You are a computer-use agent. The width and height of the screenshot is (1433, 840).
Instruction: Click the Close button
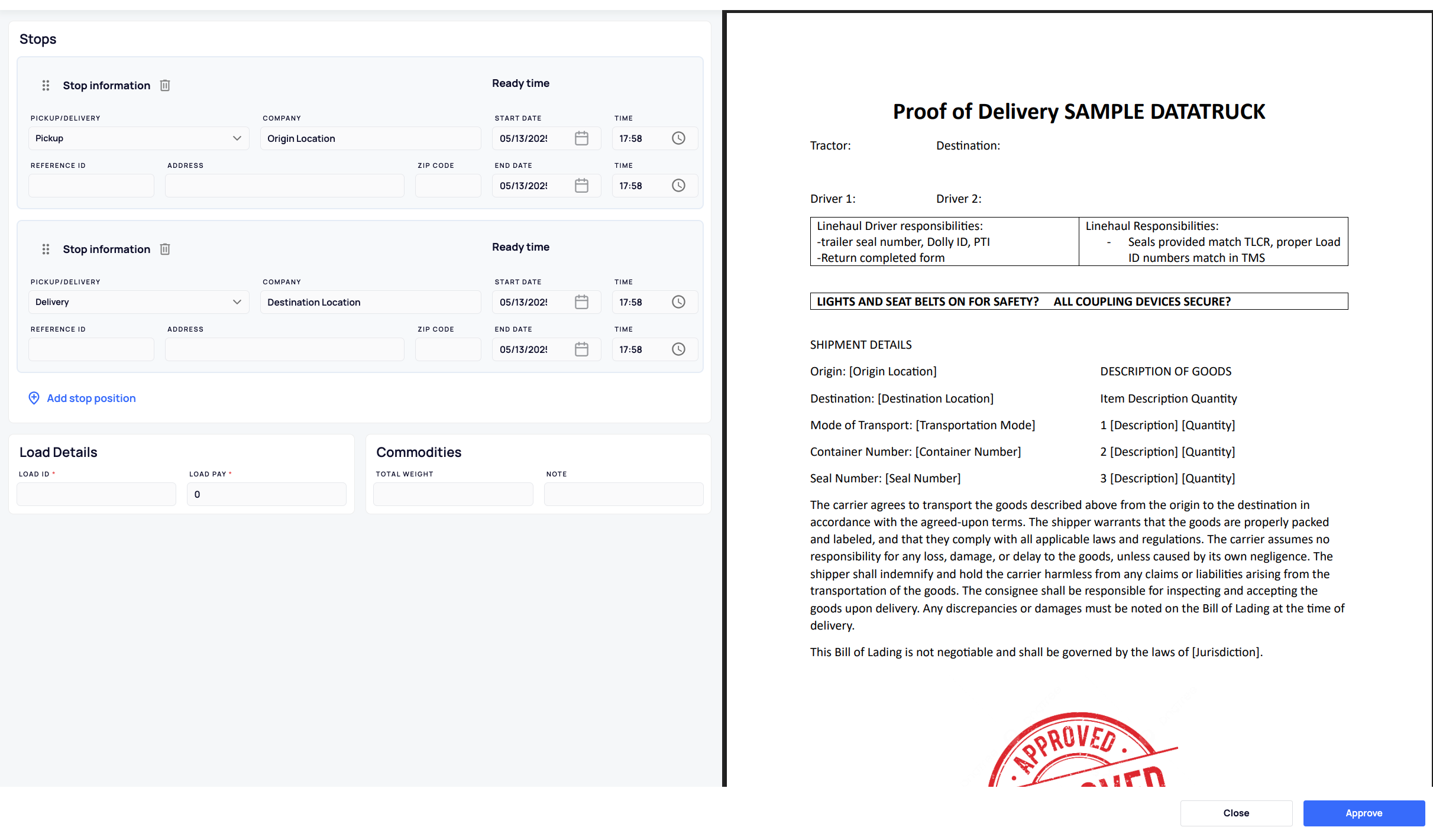click(x=1236, y=813)
